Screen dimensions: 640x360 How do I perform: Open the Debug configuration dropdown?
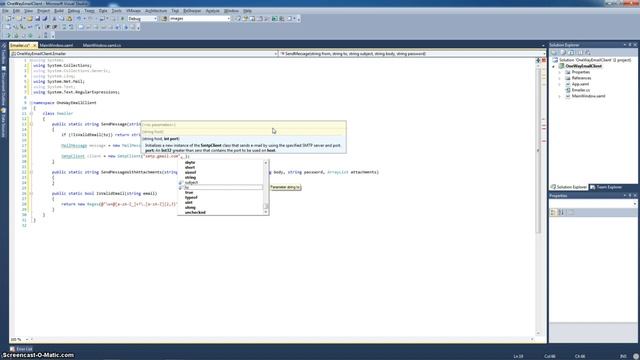[x=142, y=19]
